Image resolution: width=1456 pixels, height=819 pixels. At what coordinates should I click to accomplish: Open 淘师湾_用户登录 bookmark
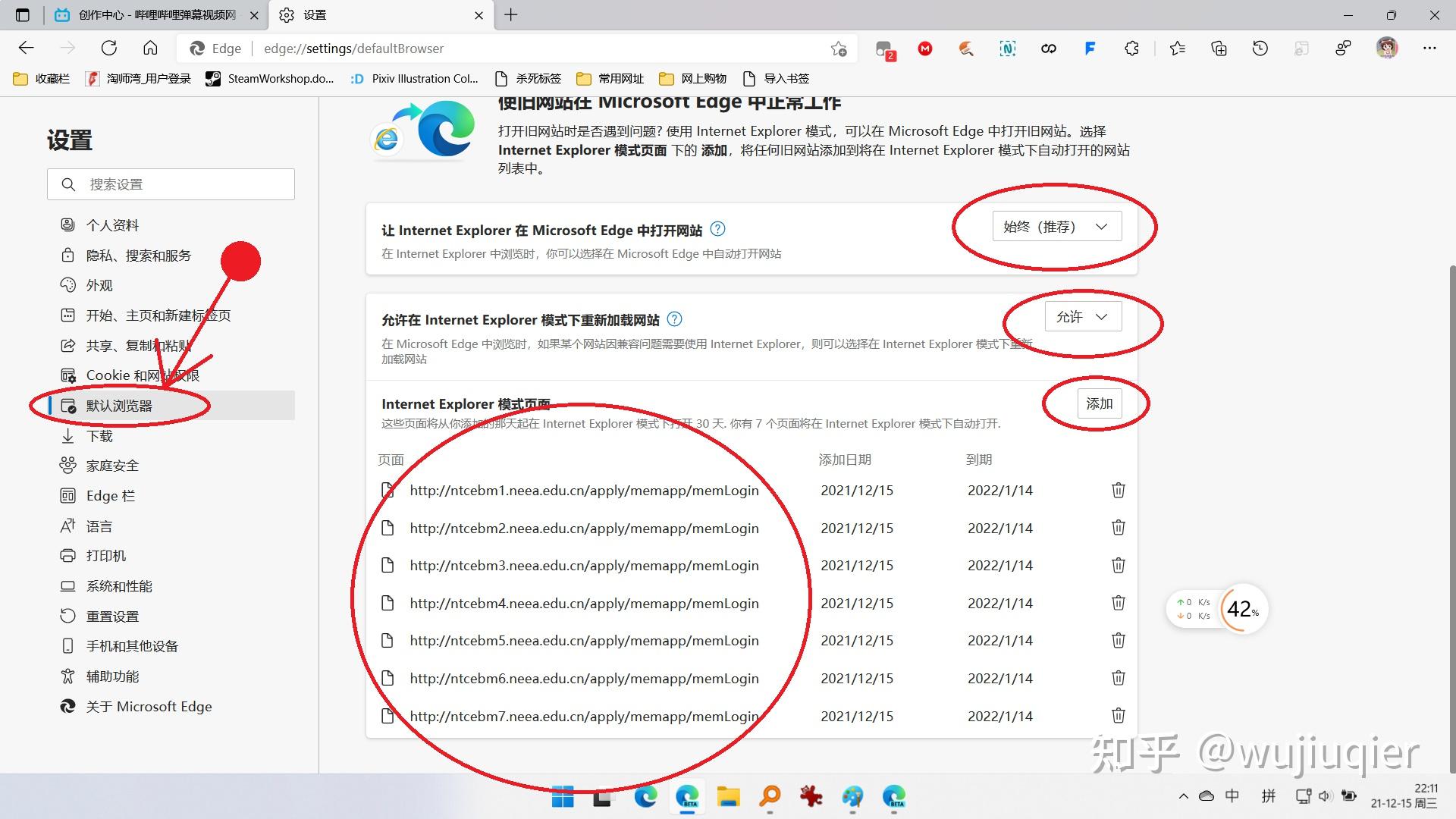point(138,78)
